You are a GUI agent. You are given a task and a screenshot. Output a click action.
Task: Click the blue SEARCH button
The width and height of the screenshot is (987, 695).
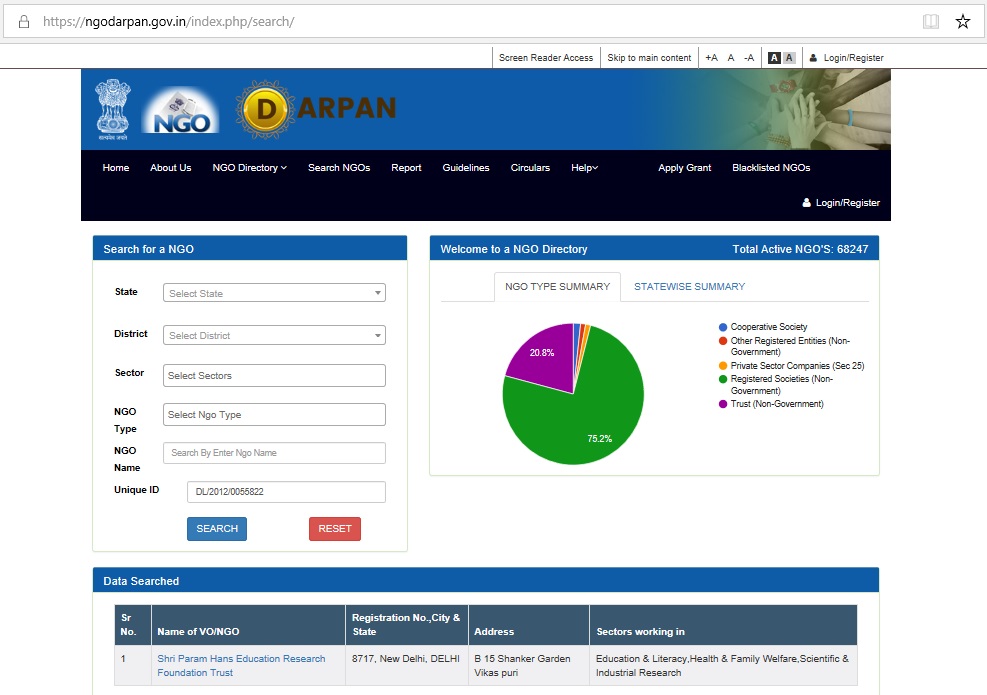pyautogui.click(x=217, y=529)
